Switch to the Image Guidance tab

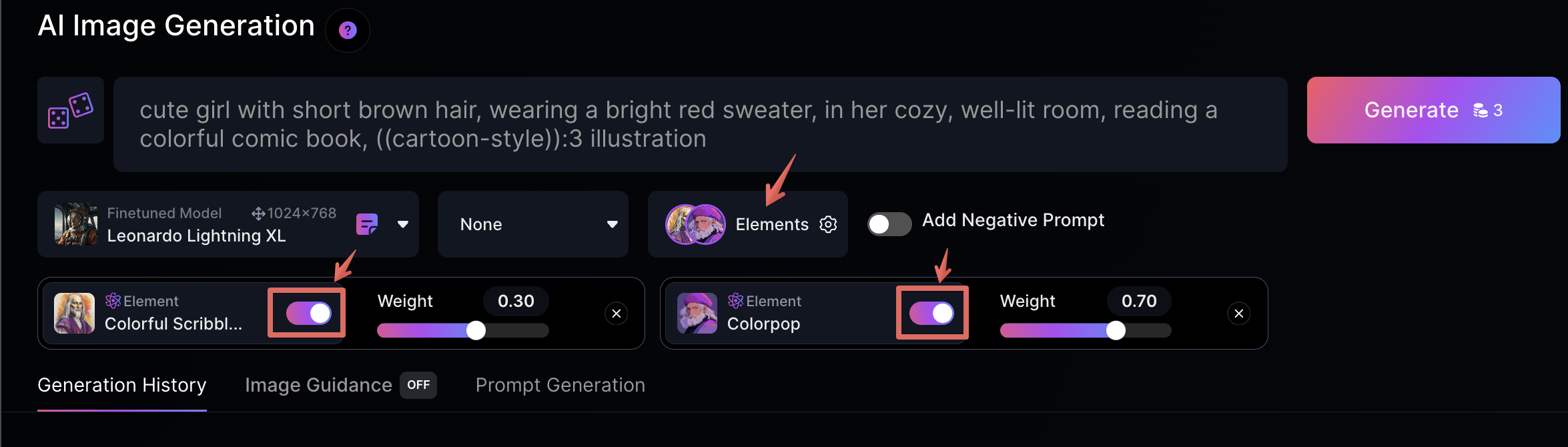click(318, 385)
